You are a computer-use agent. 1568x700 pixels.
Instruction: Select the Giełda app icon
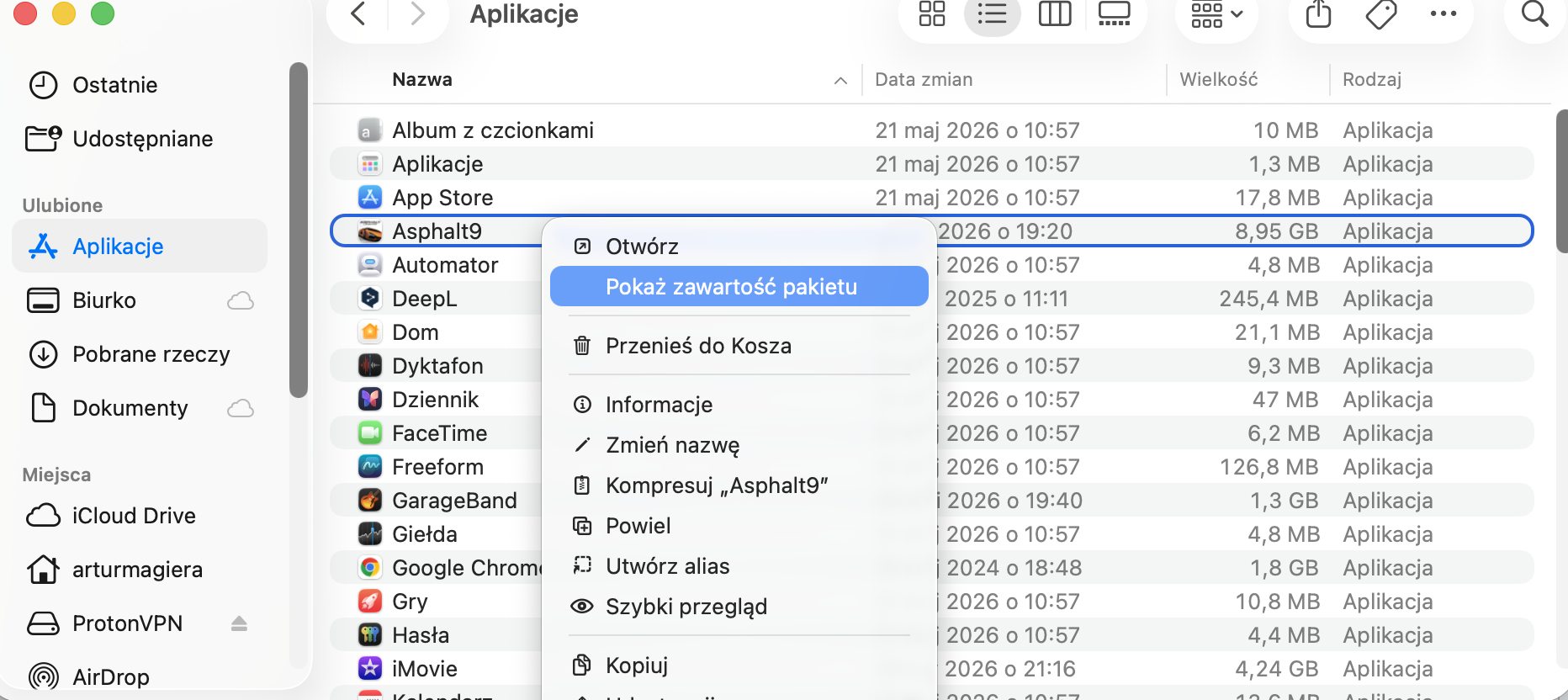(369, 534)
